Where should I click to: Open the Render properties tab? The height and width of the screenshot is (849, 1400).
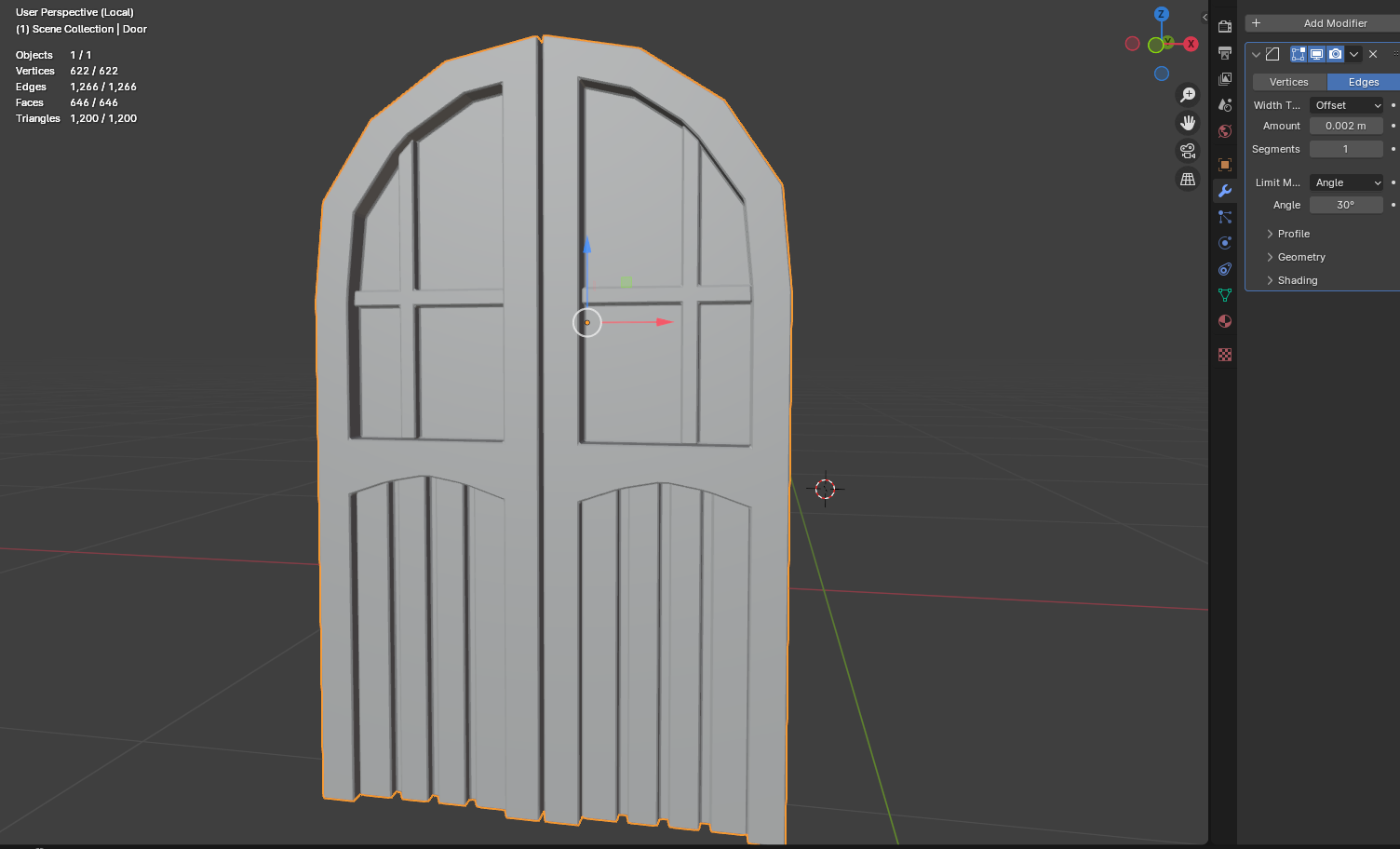(x=1225, y=26)
